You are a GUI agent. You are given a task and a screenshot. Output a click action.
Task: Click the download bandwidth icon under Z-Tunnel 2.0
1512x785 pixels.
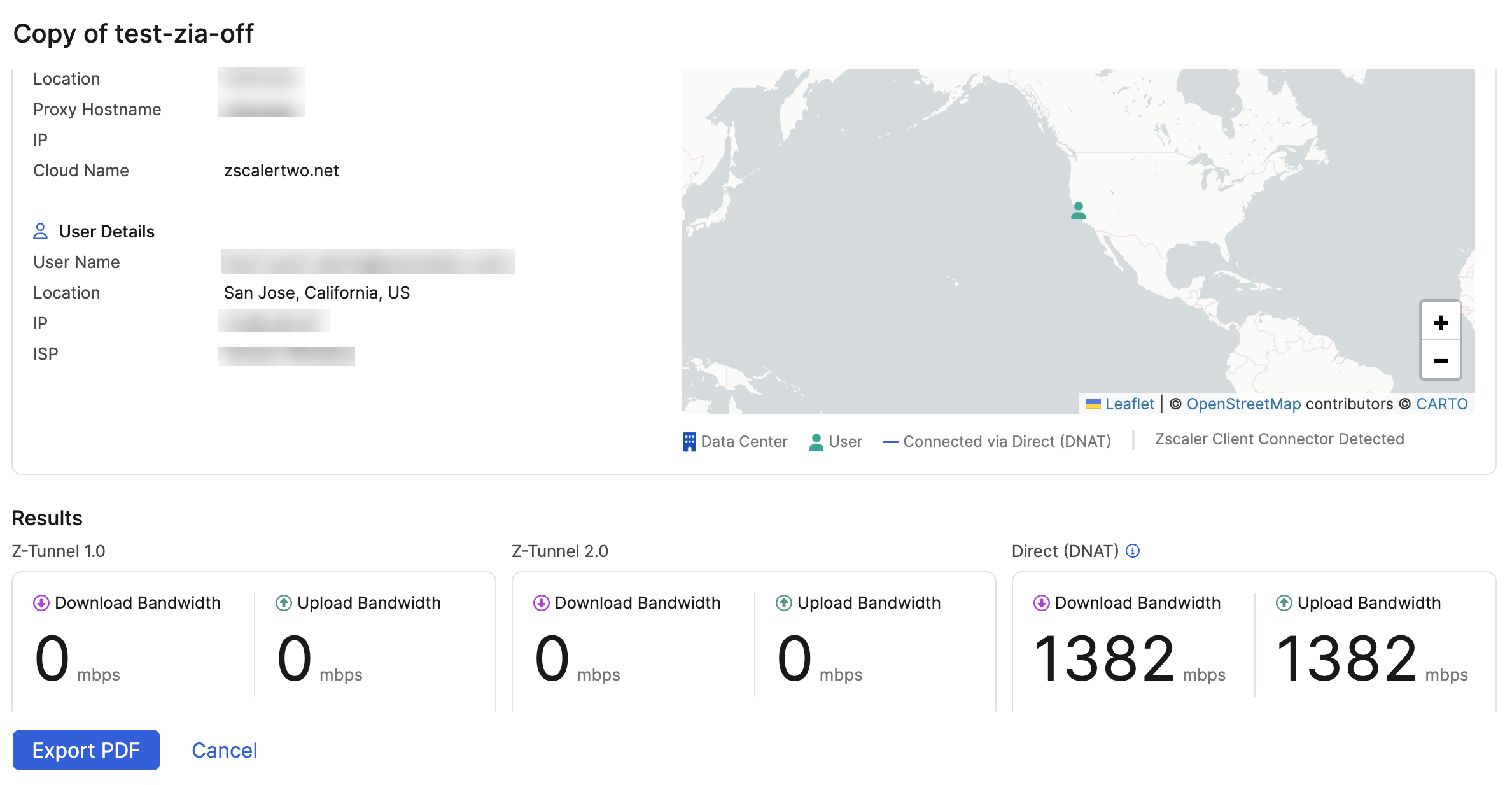point(540,602)
